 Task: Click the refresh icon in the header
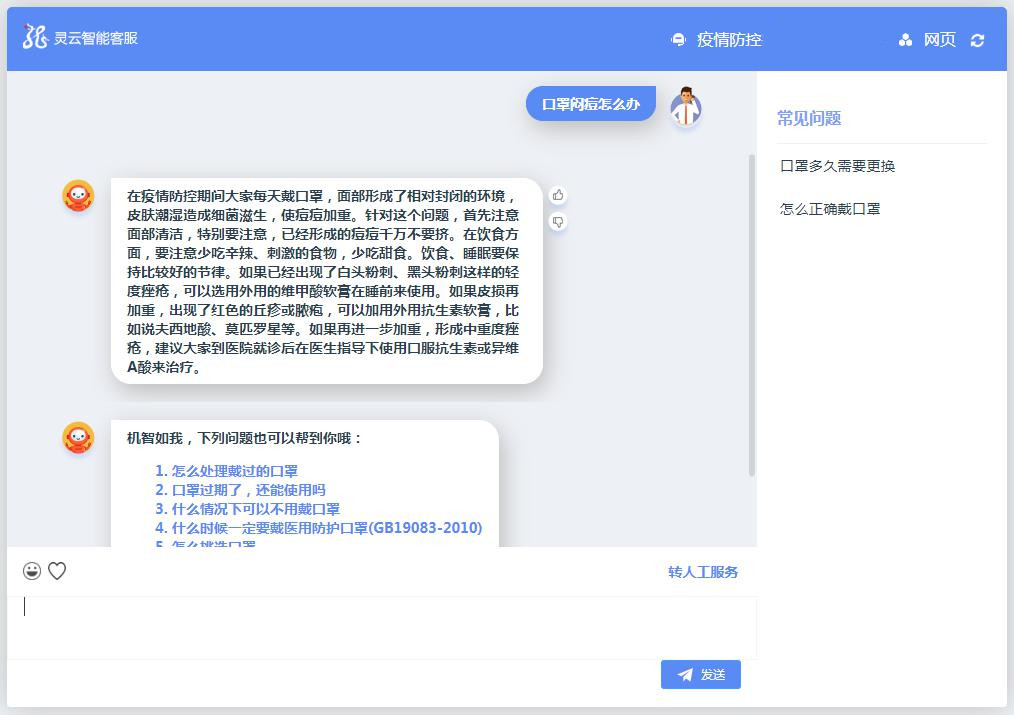coord(977,40)
